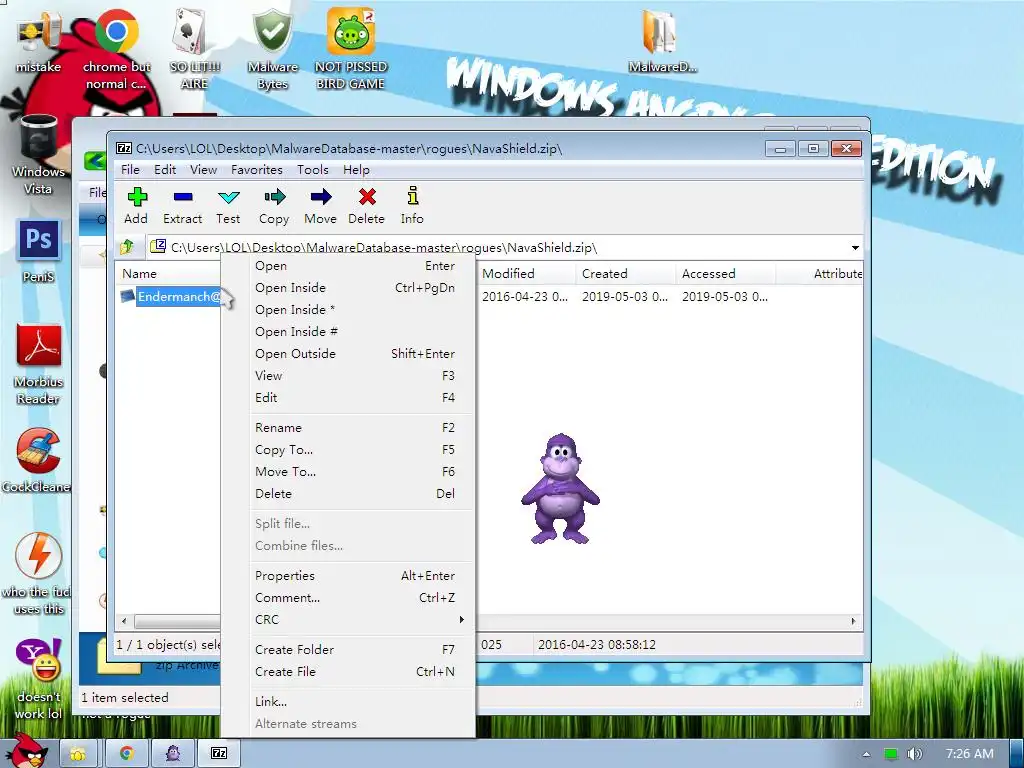This screenshot has height=768, width=1024.
Task: Open the Edit menu
Action: tap(165, 170)
